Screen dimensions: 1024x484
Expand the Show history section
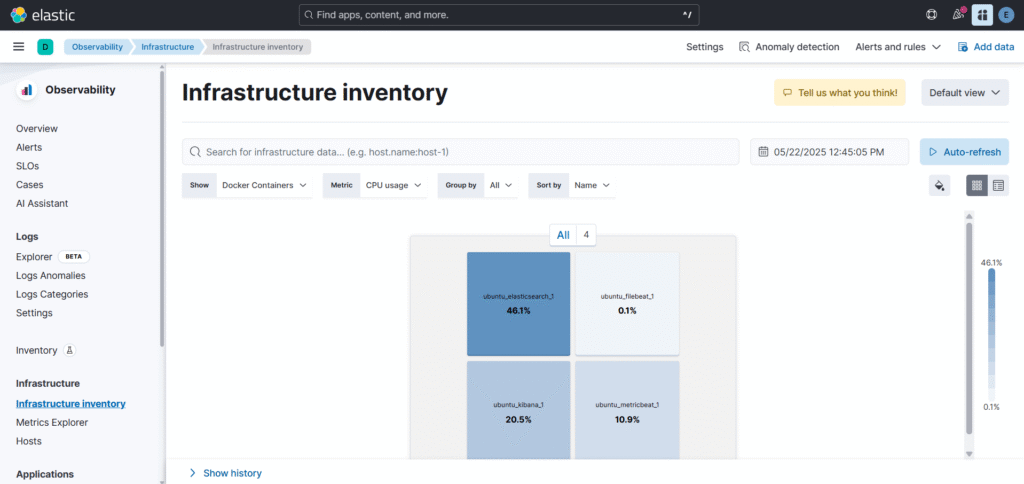click(225, 473)
